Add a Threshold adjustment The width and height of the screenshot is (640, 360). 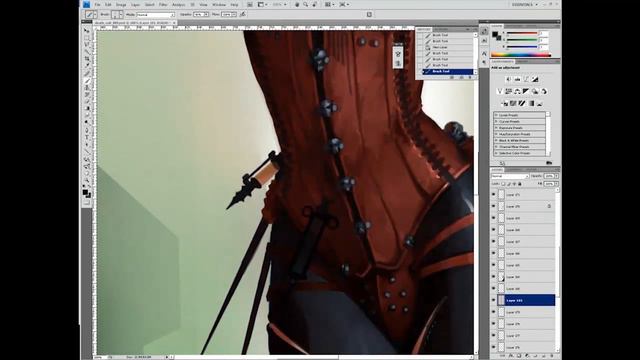point(522,104)
